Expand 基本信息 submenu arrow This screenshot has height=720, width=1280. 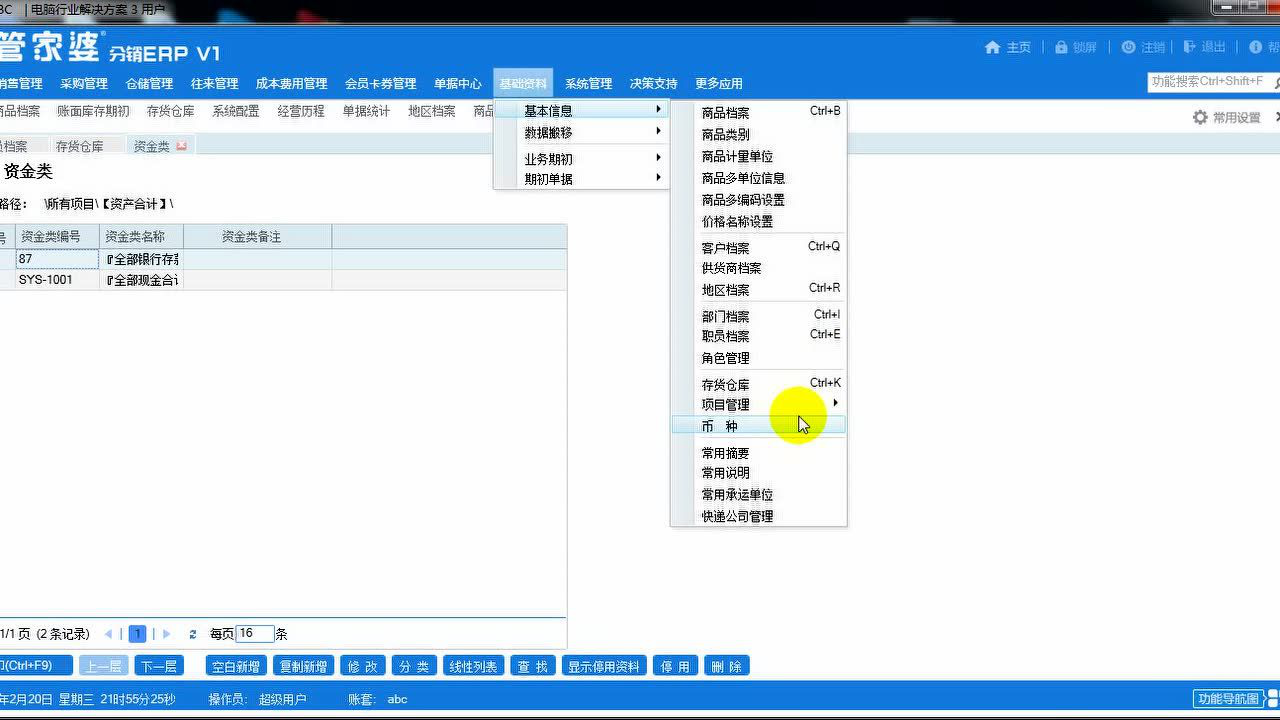pyautogui.click(x=658, y=110)
